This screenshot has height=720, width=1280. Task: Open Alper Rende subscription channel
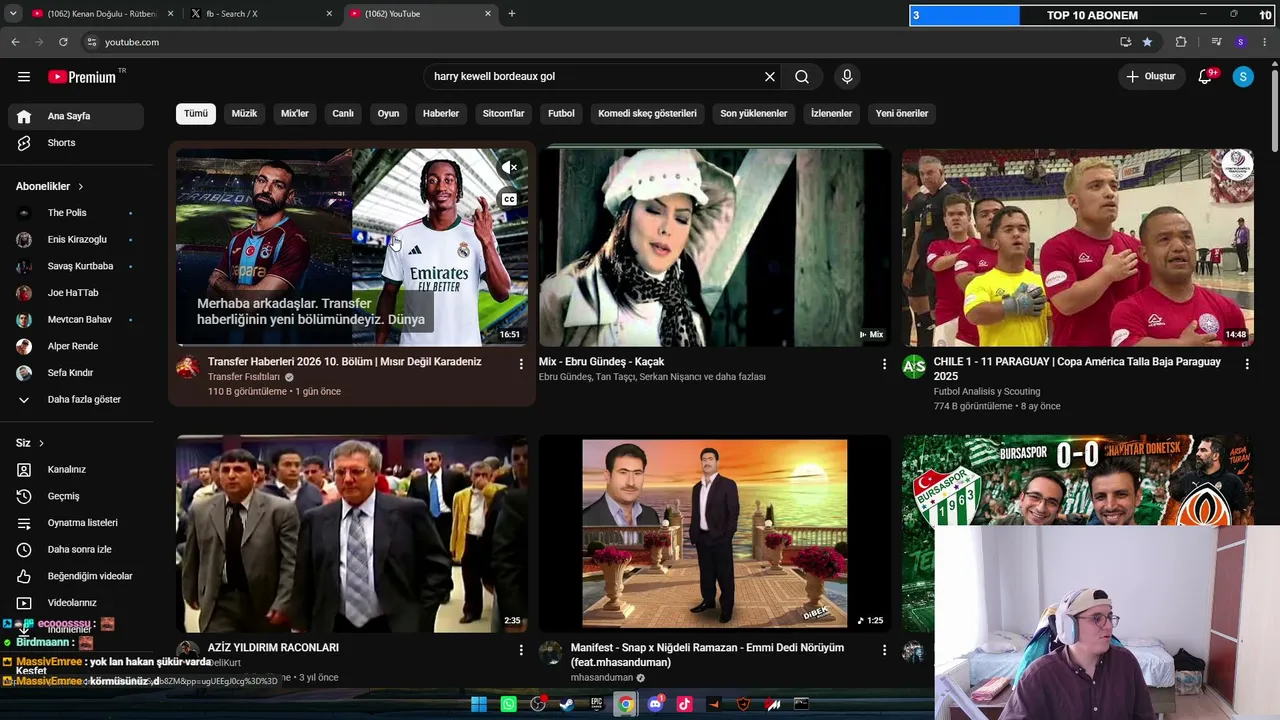76,346
